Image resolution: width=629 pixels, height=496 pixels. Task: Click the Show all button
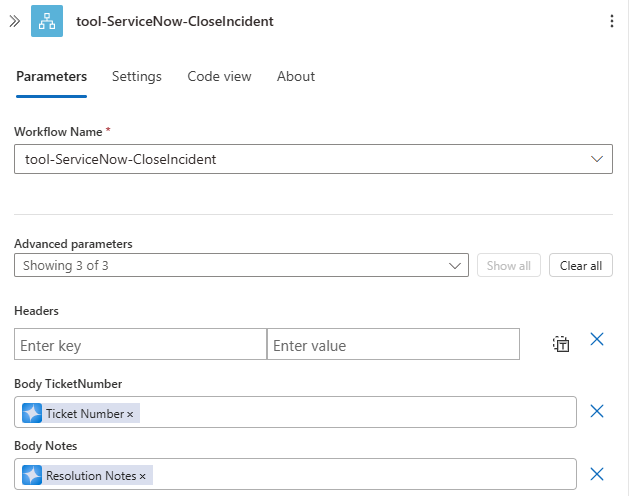[x=509, y=265]
